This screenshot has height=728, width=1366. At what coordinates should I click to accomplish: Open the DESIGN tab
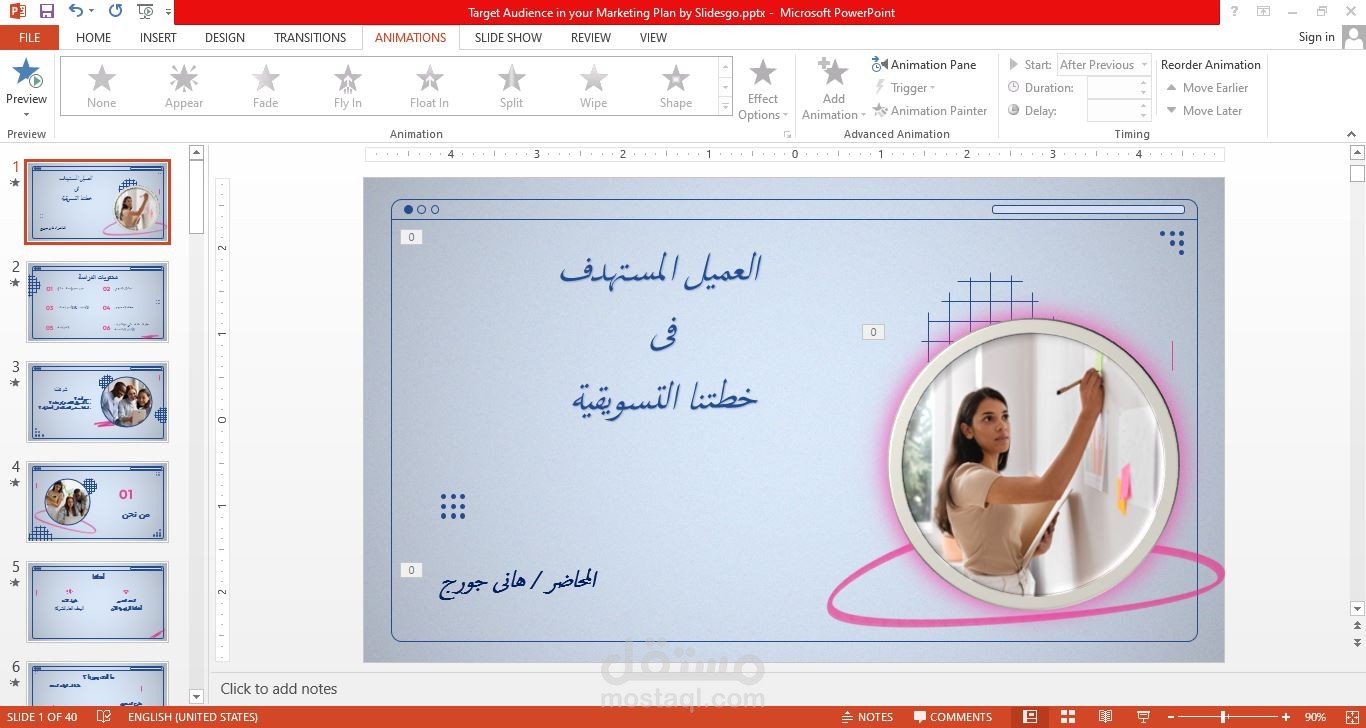225,38
